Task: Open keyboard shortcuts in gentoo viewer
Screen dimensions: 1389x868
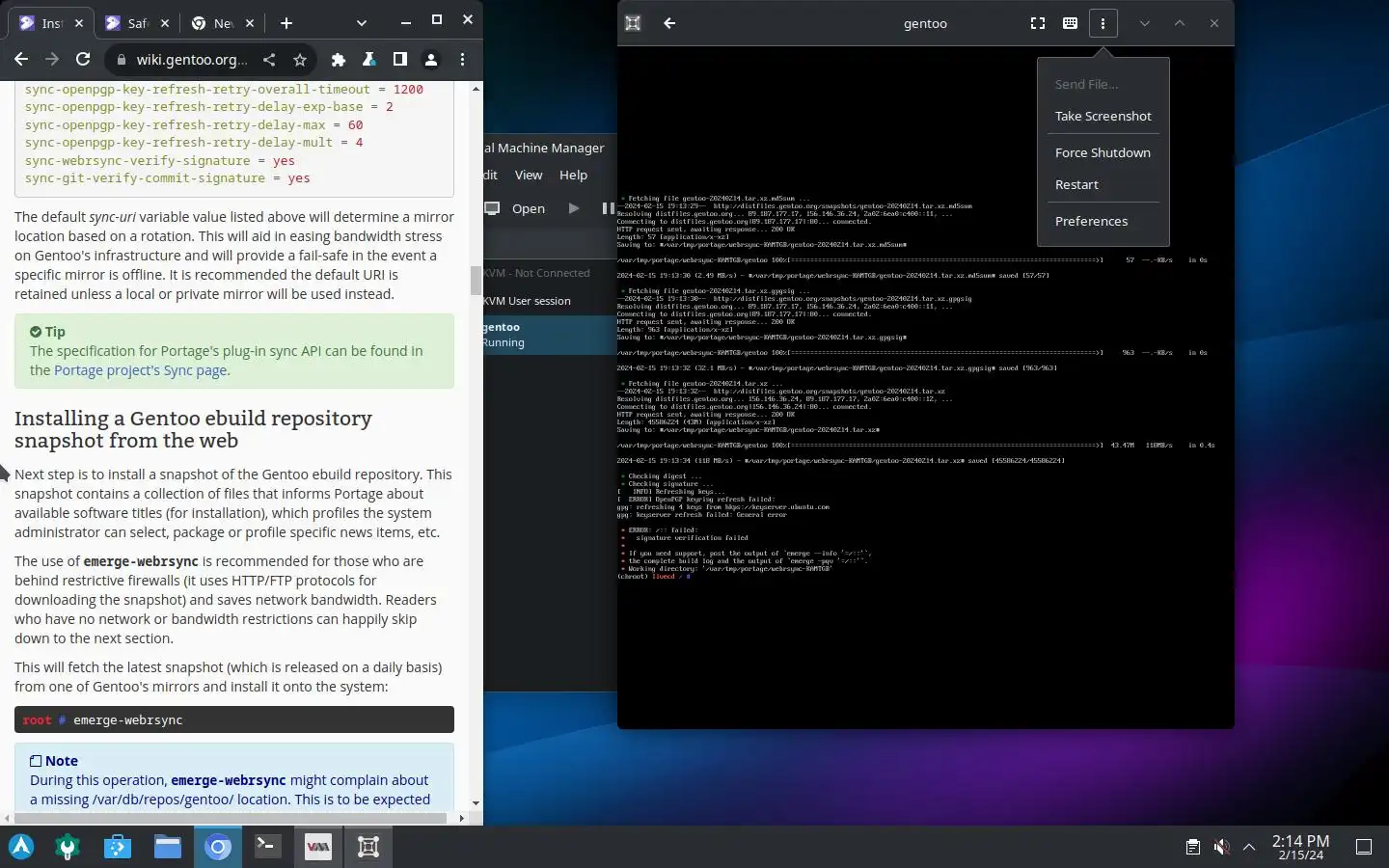Action: click(x=1071, y=23)
